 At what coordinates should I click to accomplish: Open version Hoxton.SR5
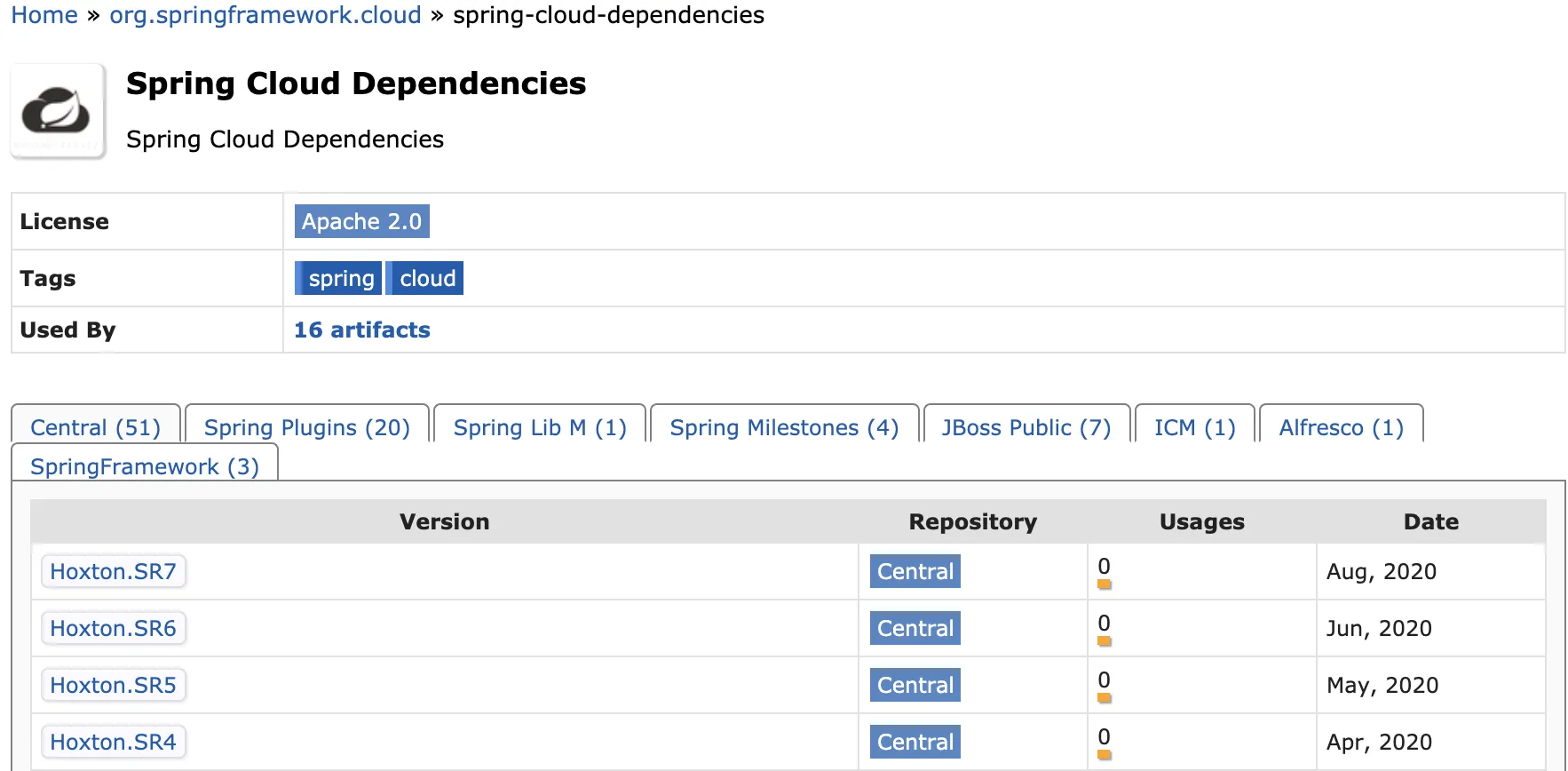[114, 685]
